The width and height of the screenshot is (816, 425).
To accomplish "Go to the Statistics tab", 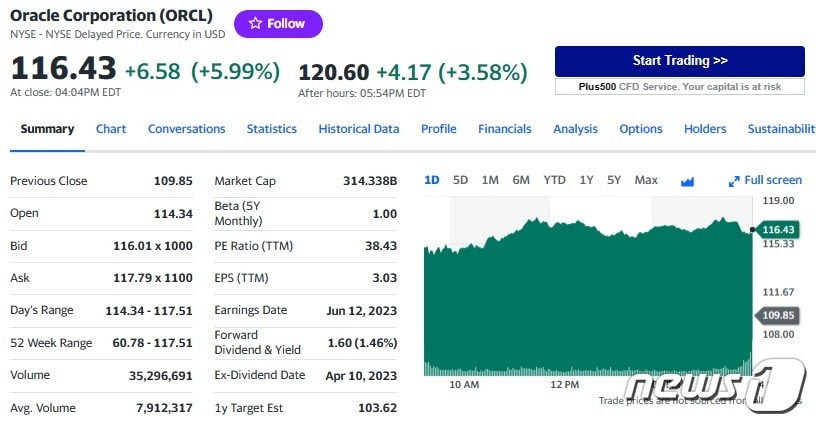I will click(272, 129).
